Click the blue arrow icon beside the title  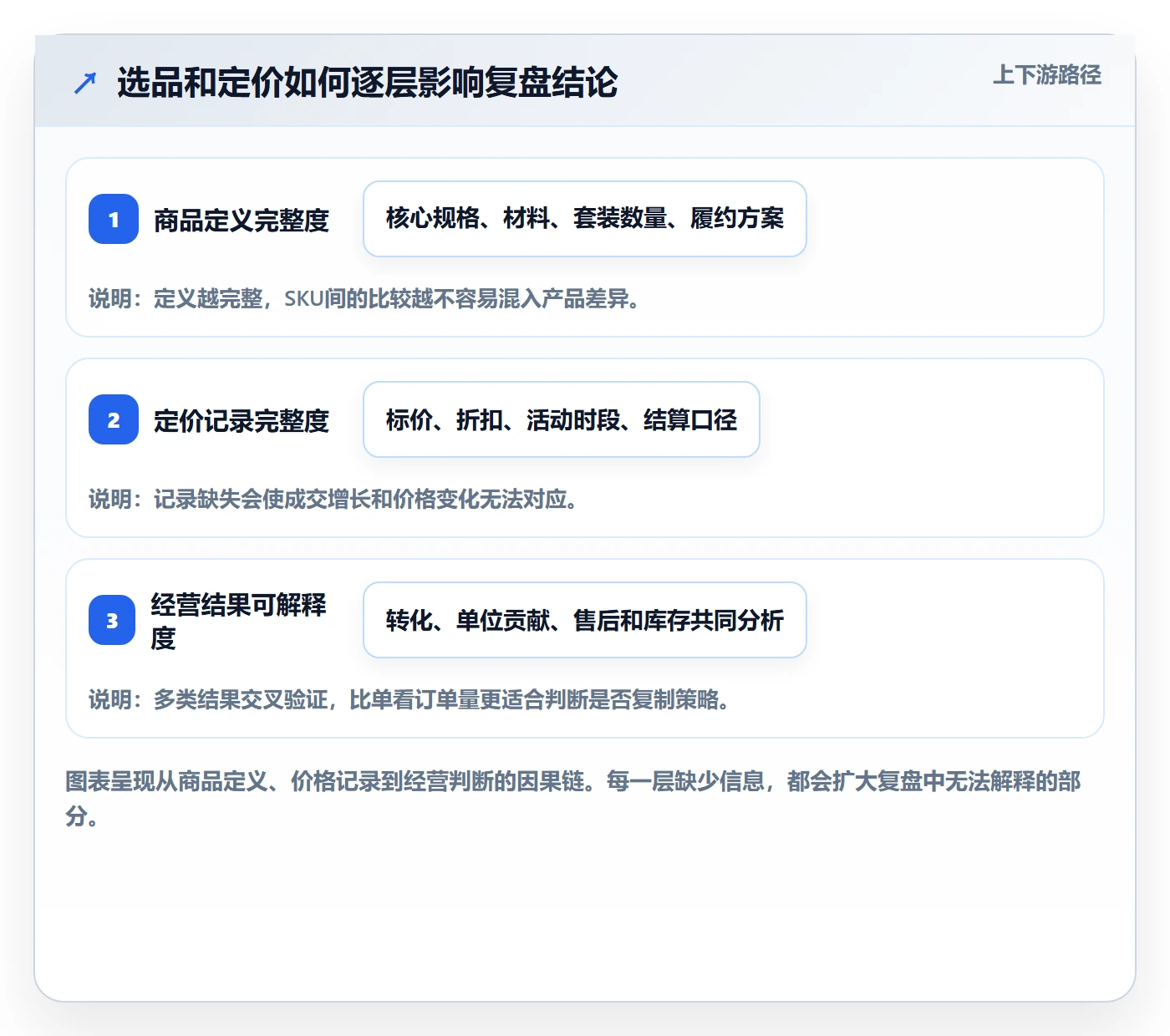(85, 83)
